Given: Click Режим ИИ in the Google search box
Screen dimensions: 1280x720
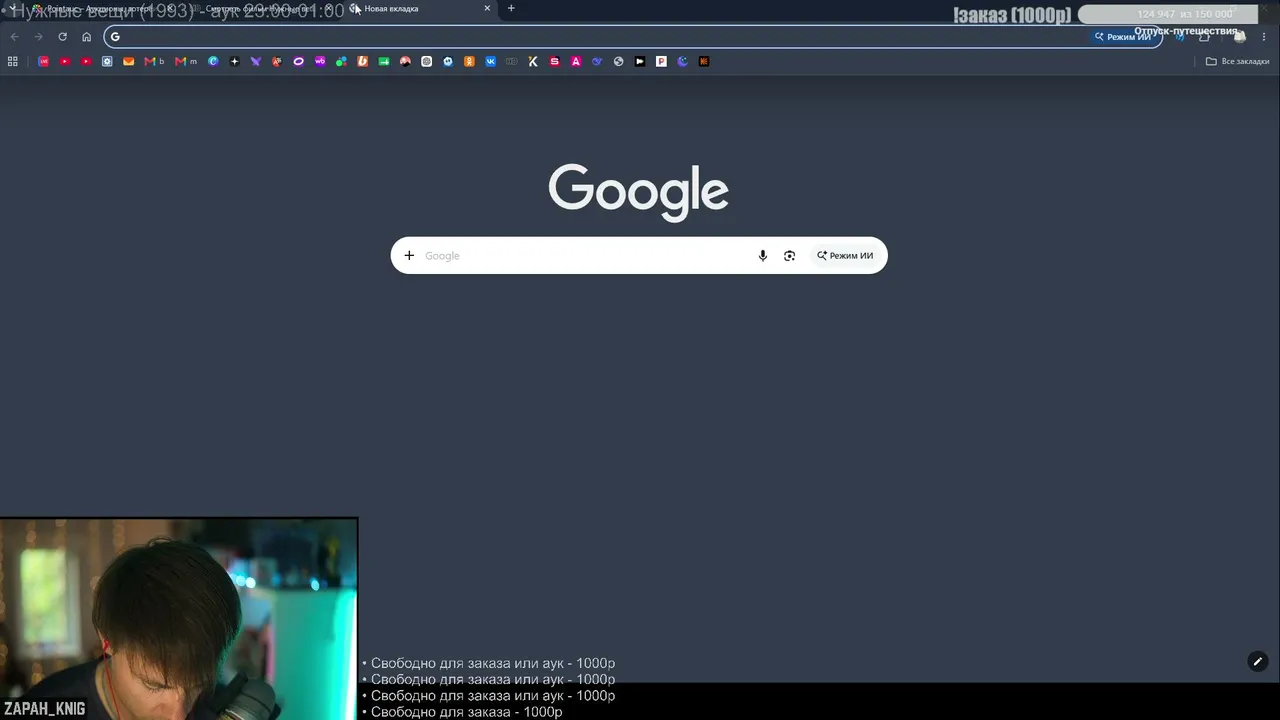Looking at the screenshot, I should pos(845,256).
